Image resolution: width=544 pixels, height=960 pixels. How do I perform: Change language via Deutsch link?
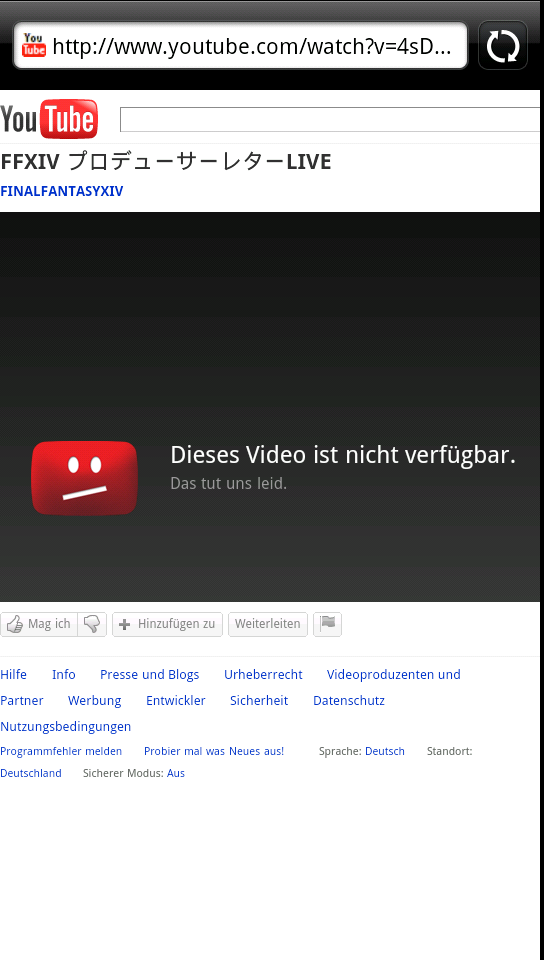point(385,751)
